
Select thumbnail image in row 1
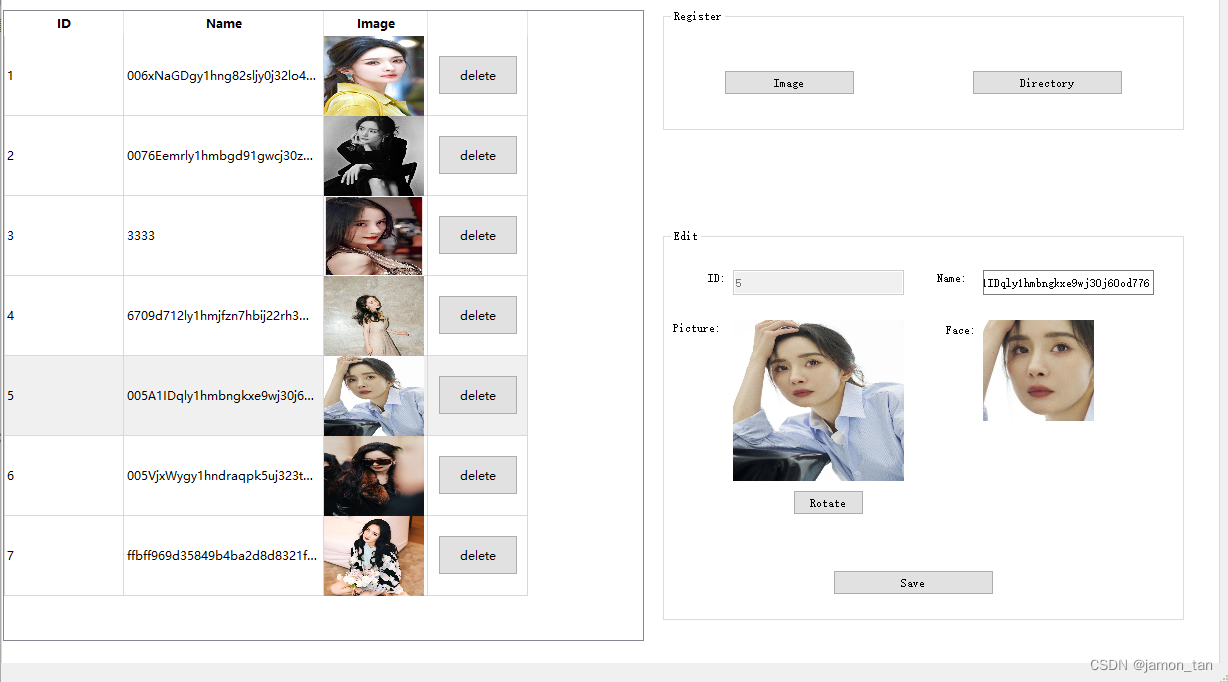click(x=374, y=76)
